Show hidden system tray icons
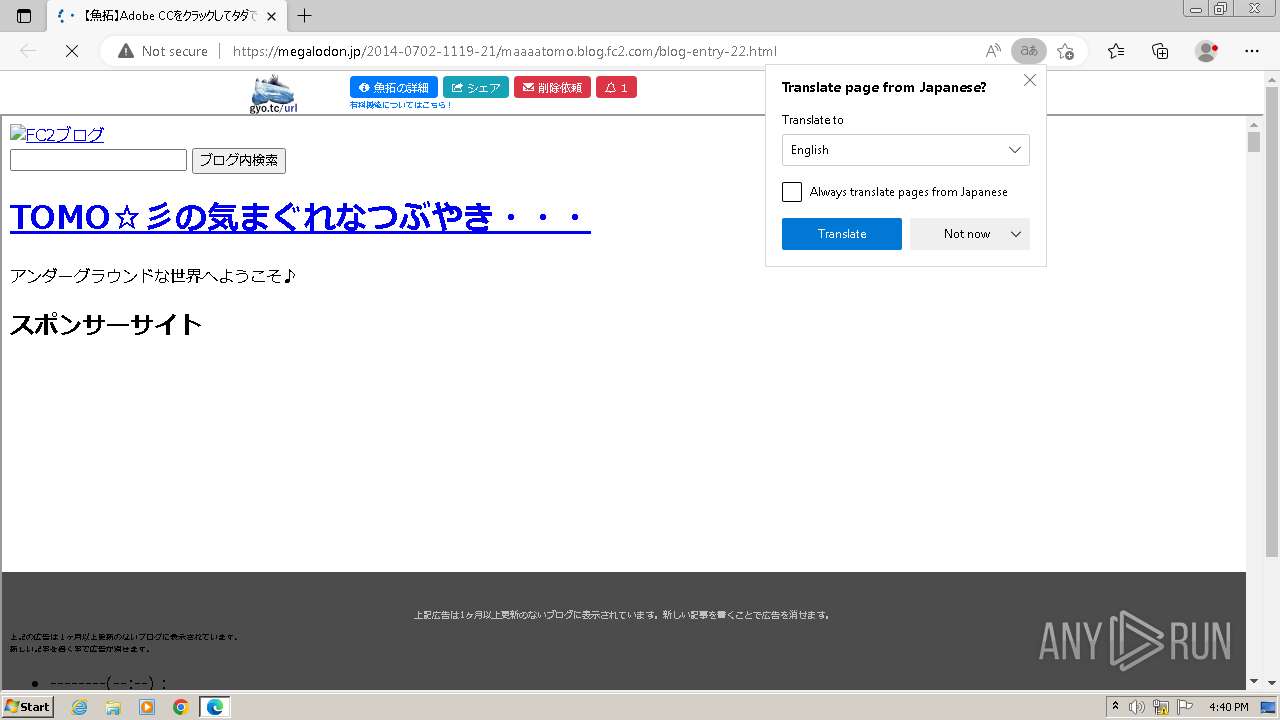This screenshot has width=1280, height=720. click(1116, 707)
